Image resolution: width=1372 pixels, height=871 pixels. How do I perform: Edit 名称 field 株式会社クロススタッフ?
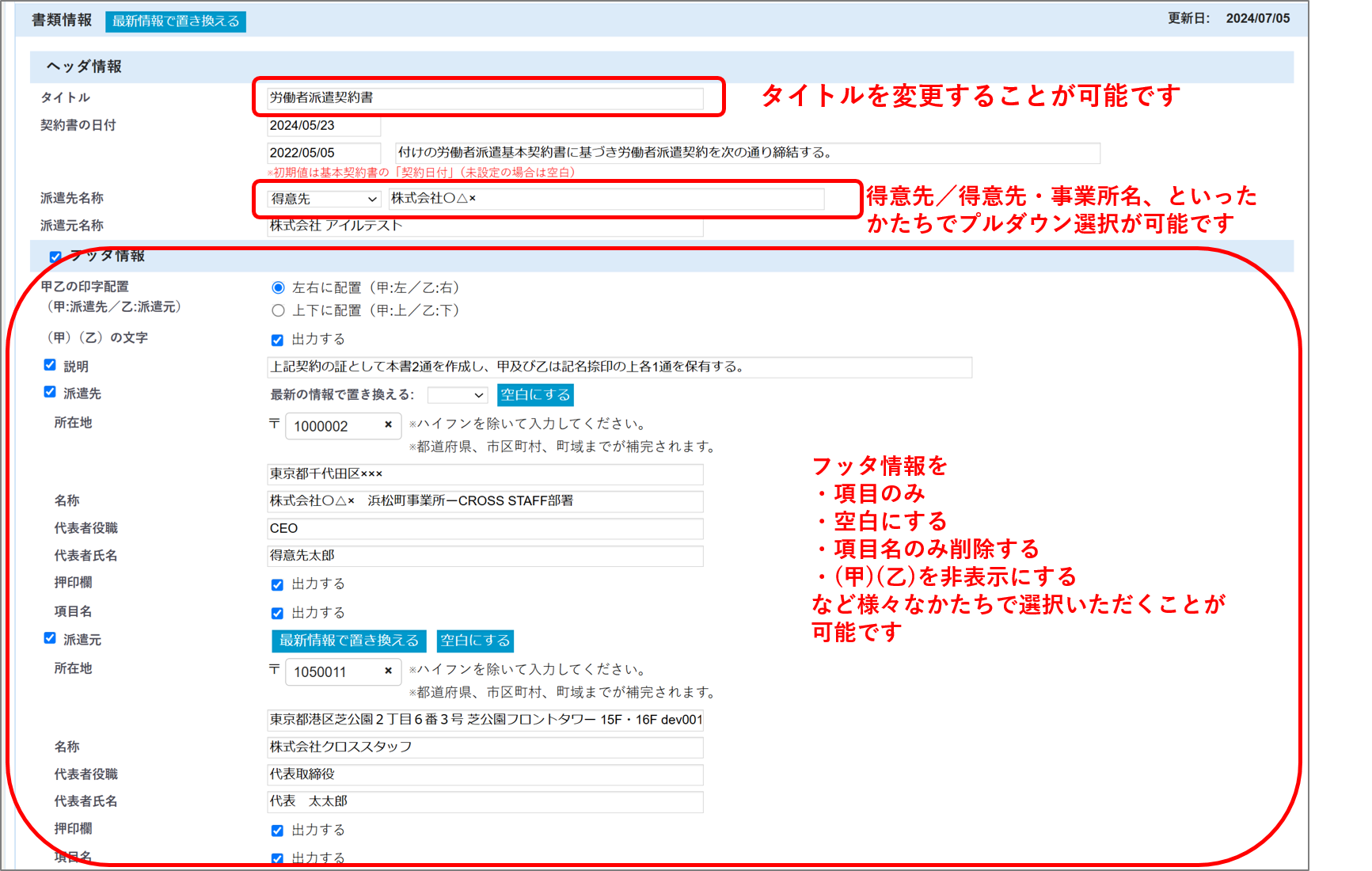(x=485, y=747)
